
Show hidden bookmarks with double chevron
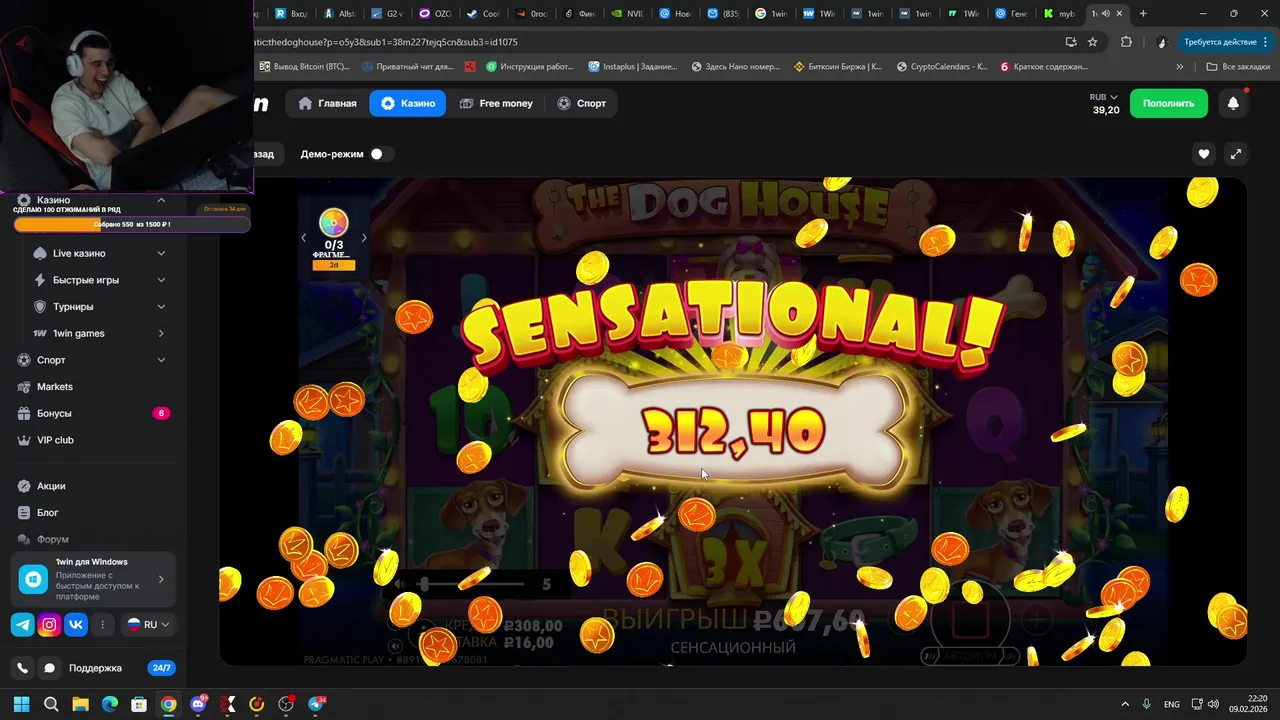point(1180,67)
